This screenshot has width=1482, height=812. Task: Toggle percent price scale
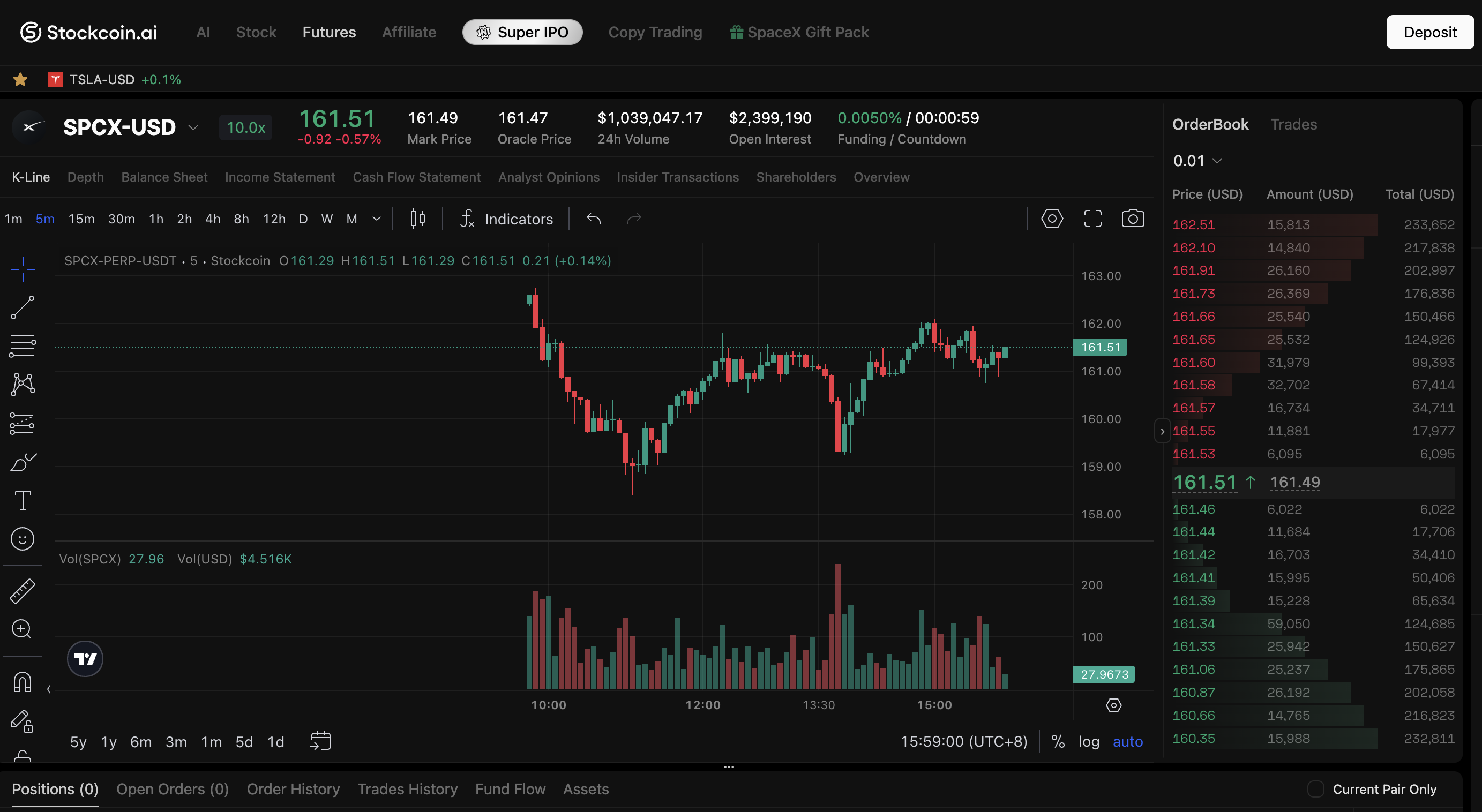point(1058,741)
